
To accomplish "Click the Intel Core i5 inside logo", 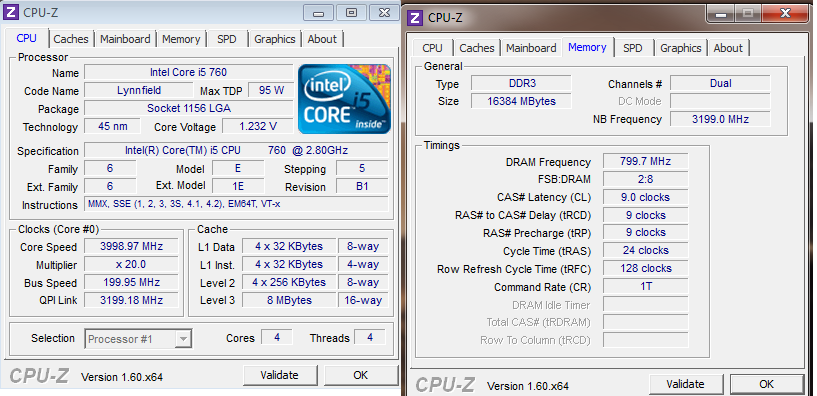I will point(344,99).
